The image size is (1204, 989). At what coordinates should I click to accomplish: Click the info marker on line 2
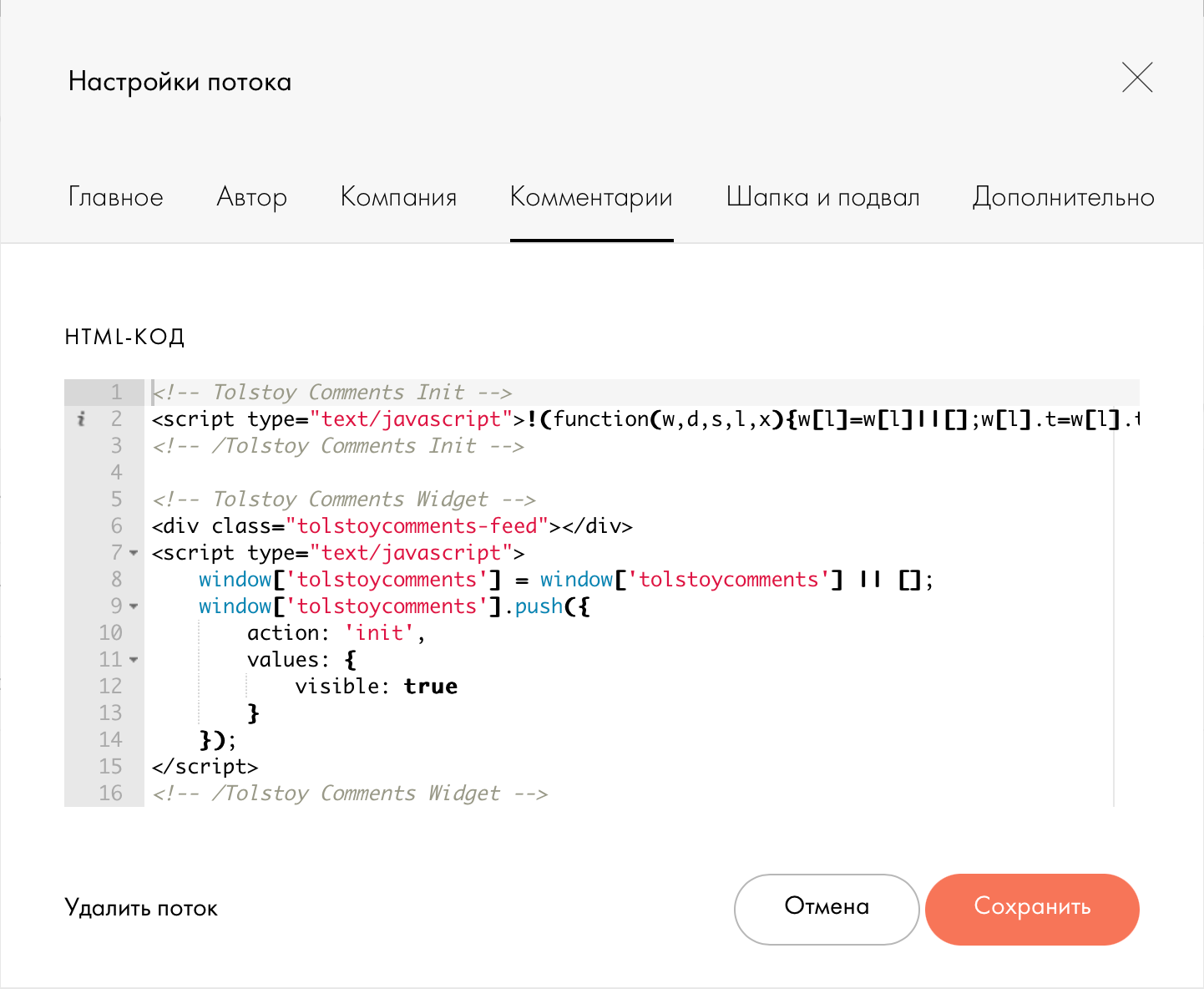(81, 419)
